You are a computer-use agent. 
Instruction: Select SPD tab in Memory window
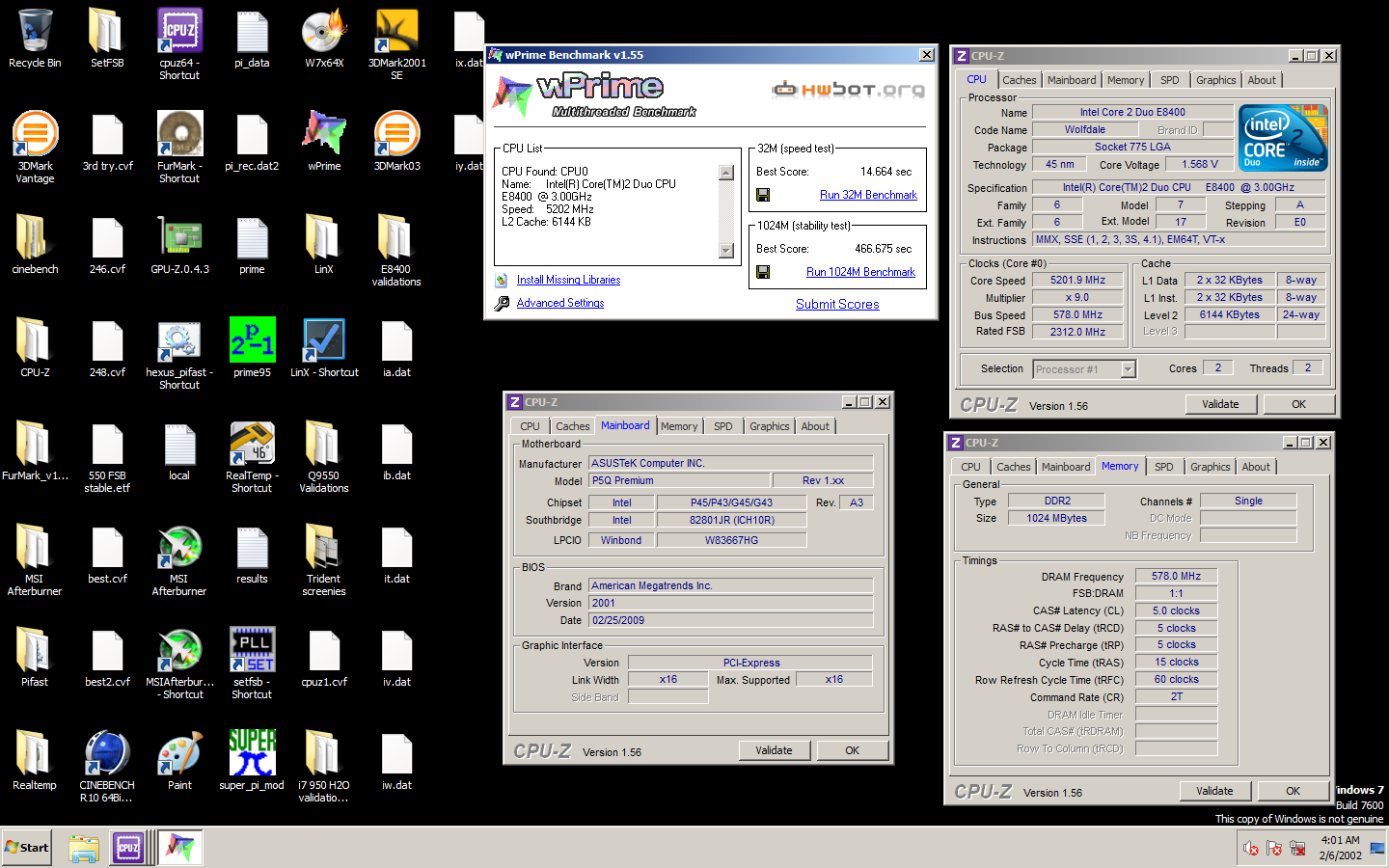[x=1163, y=467]
